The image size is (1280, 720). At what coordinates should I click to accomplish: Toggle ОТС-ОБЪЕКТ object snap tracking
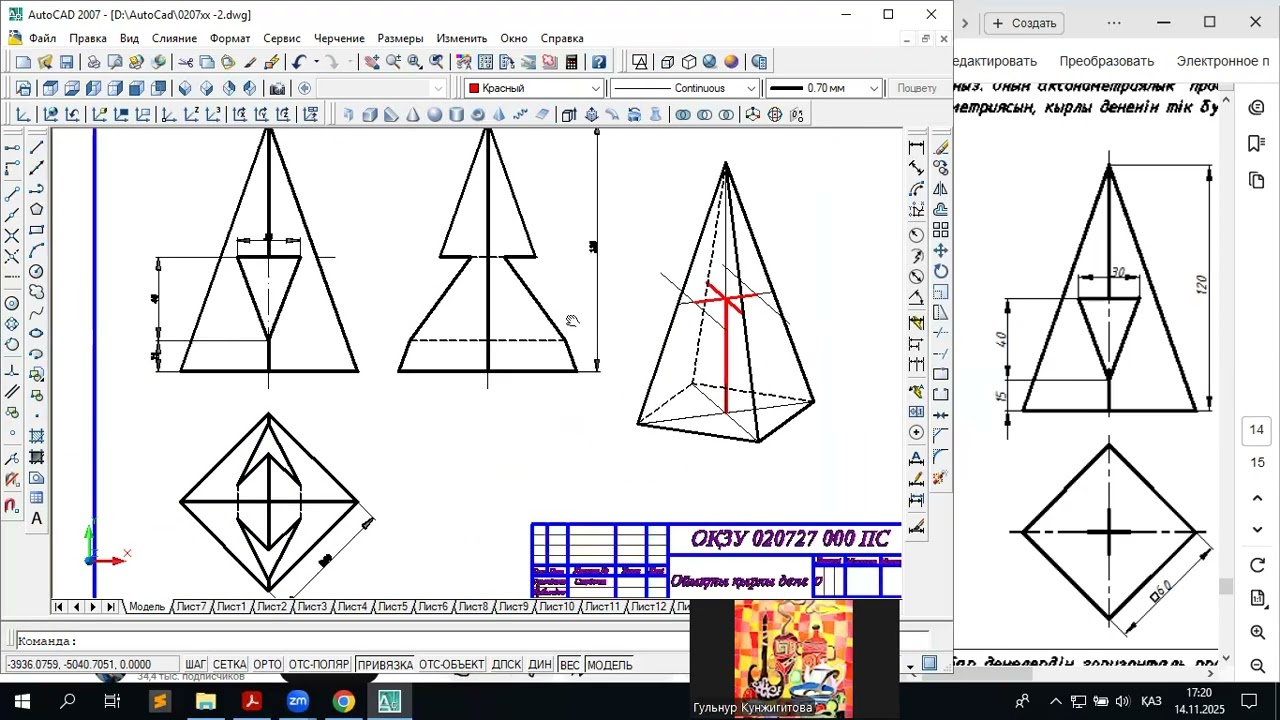tap(452, 665)
